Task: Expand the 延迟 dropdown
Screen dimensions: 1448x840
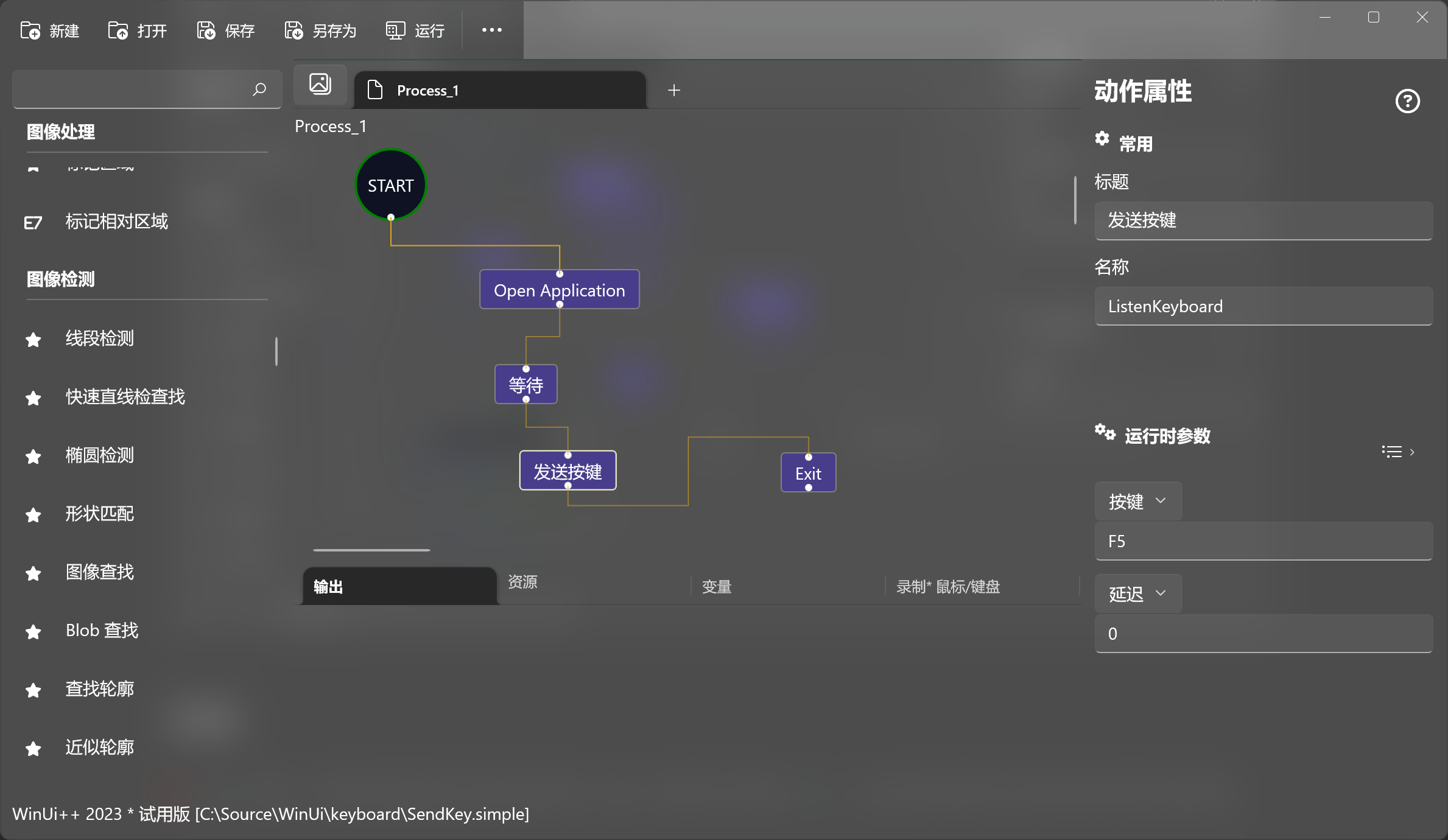Action: 1137,593
